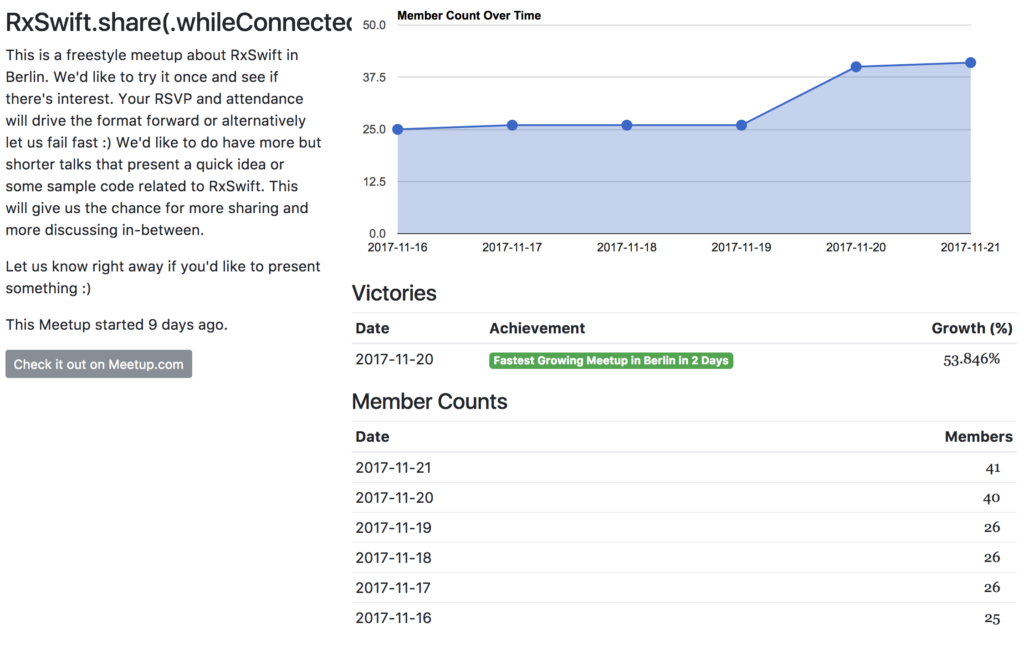Select the 2017-11-21 data point on chart
1024x654 pixels.
pyautogui.click(x=970, y=63)
